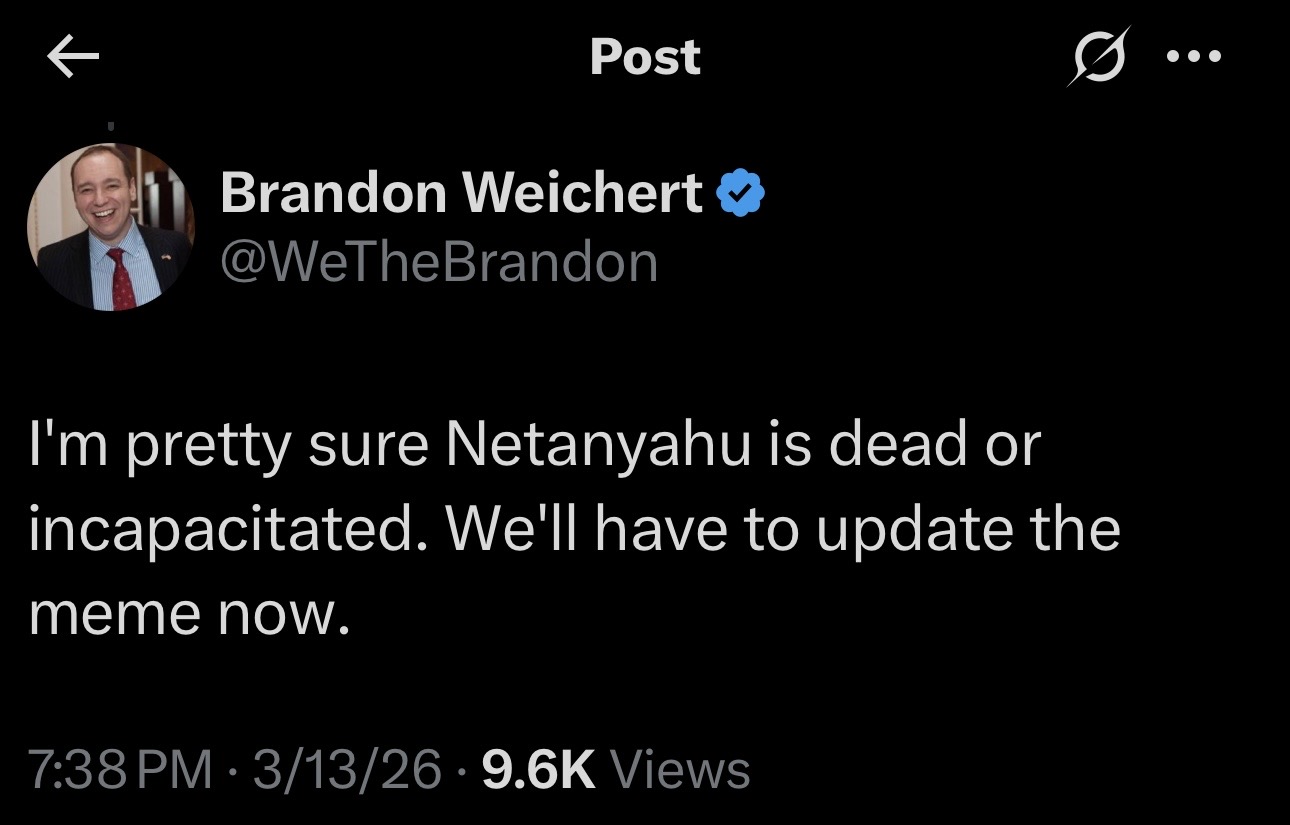Image resolution: width=1290 pixels, height=825 pixels.
Task: Click the Brandon Weichert display name
Action: coord(461,192)
